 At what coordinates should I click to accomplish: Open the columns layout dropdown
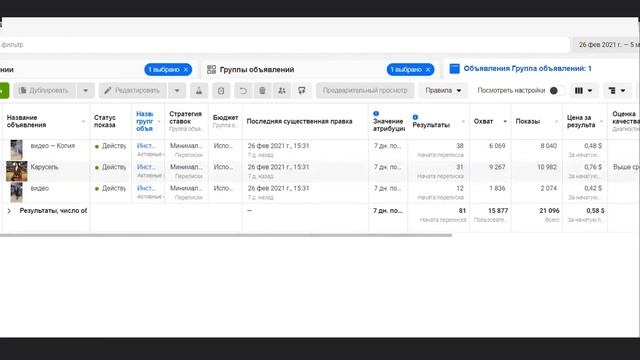coord(584,91)
